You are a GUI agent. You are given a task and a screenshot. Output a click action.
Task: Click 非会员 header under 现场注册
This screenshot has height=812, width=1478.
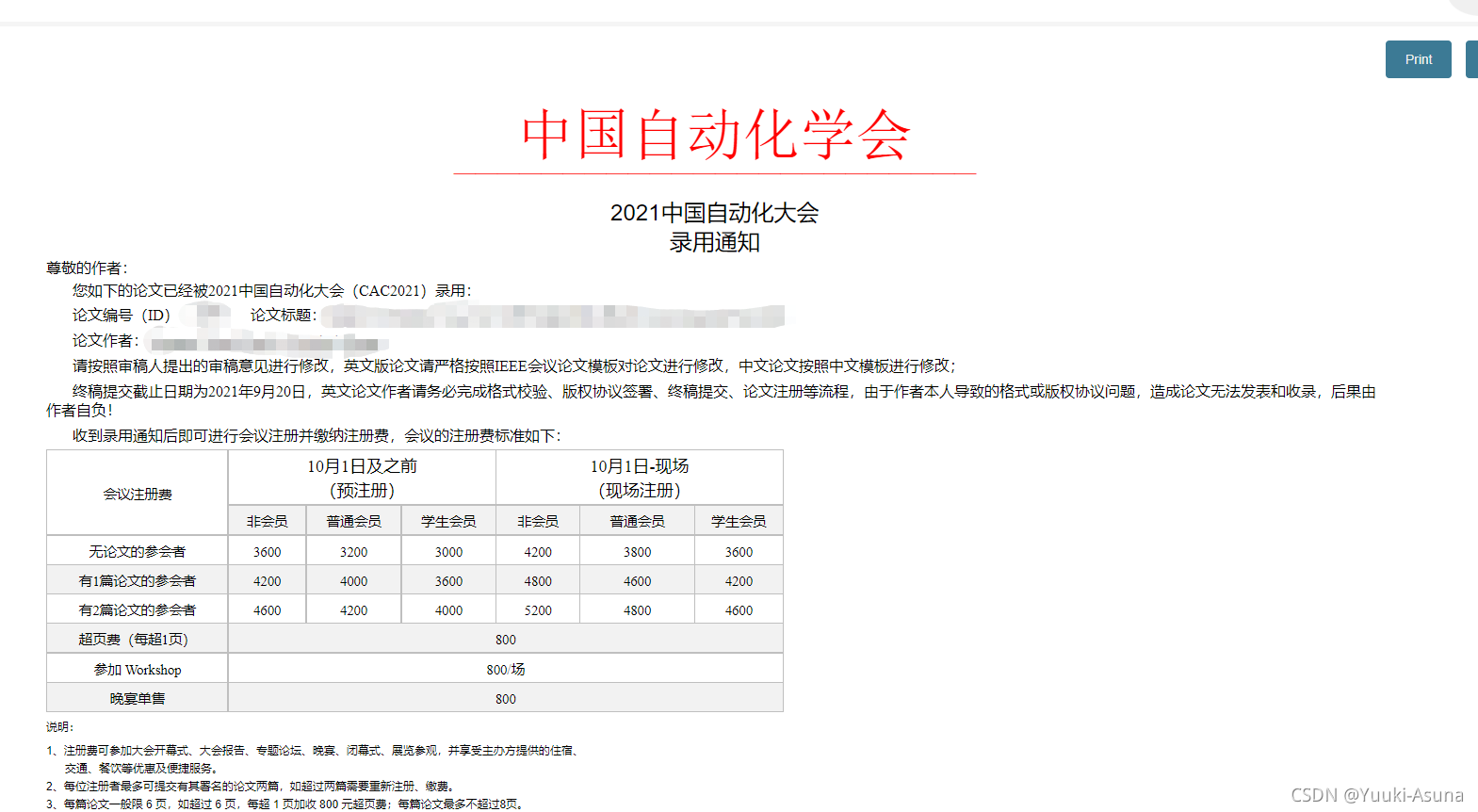click(538, 521)
